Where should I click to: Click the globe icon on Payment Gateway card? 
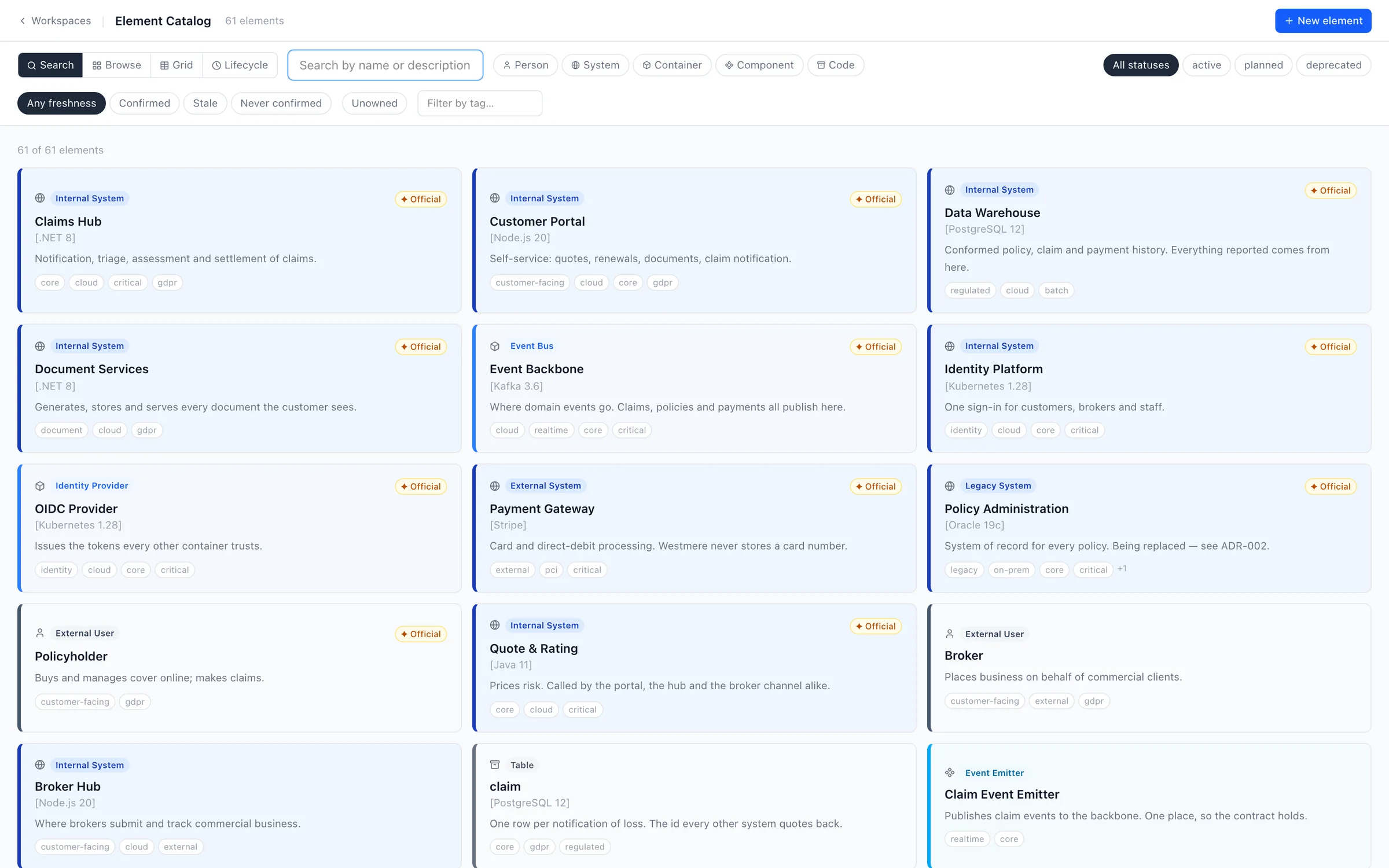pos(495,486)
